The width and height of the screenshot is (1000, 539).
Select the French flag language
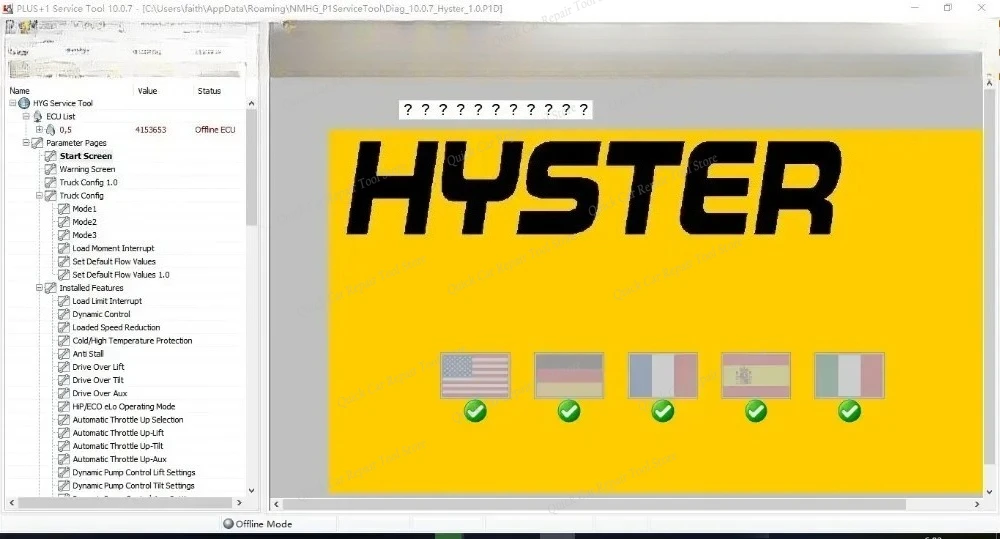click(x=663, y=376)
